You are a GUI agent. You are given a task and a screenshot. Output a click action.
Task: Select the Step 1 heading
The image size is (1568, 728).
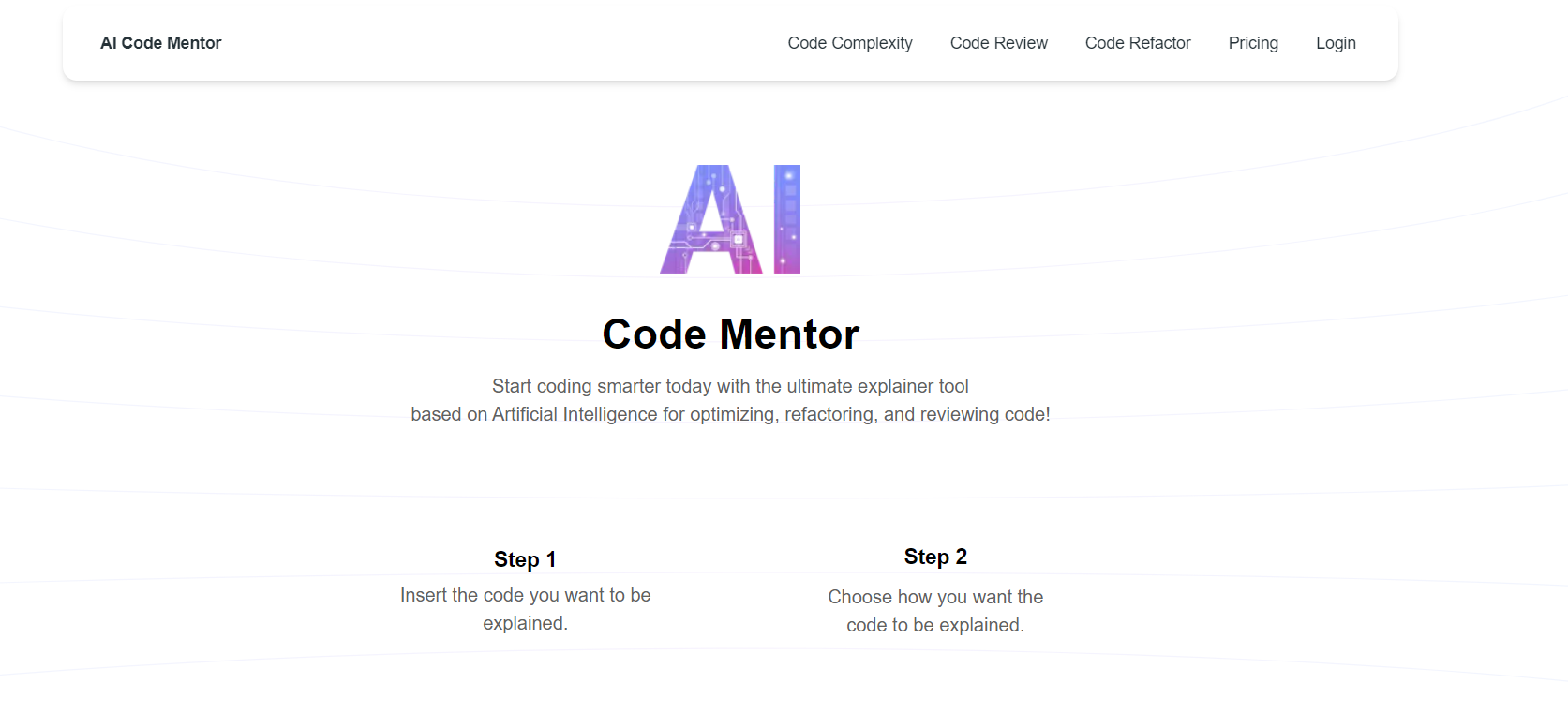coord(525,559)
